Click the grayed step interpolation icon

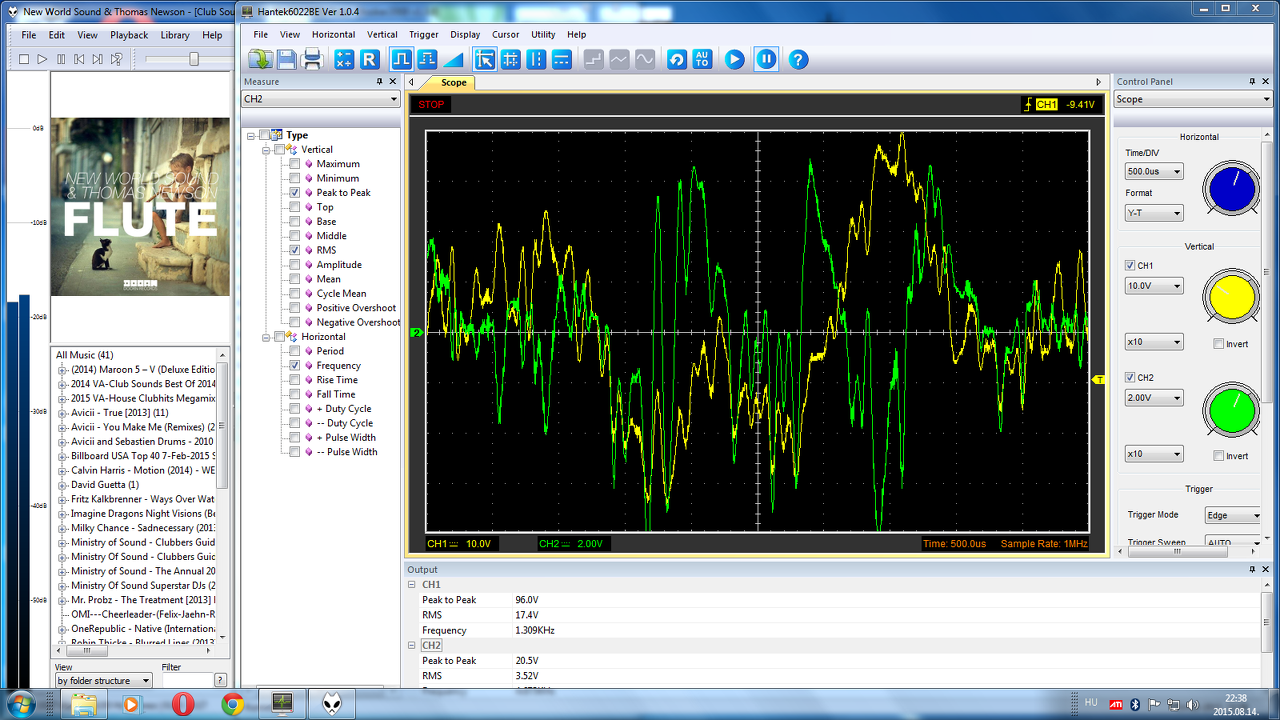pyautogui.click(x=594, y=59)
